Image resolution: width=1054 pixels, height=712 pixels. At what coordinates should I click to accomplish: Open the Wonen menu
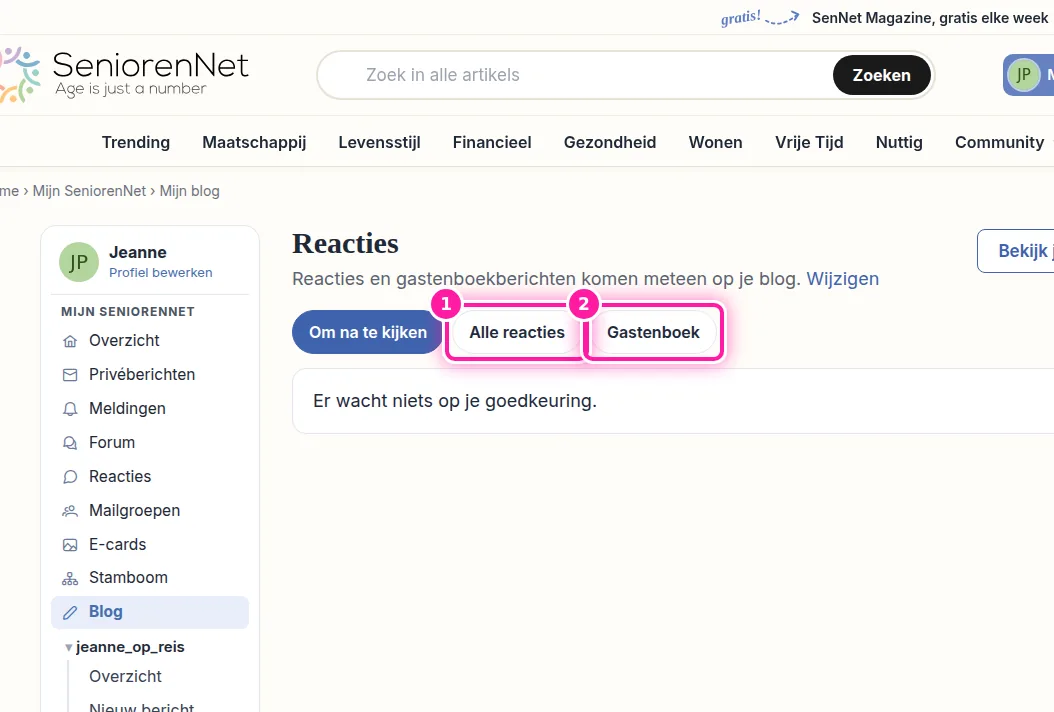coord(715,143)
